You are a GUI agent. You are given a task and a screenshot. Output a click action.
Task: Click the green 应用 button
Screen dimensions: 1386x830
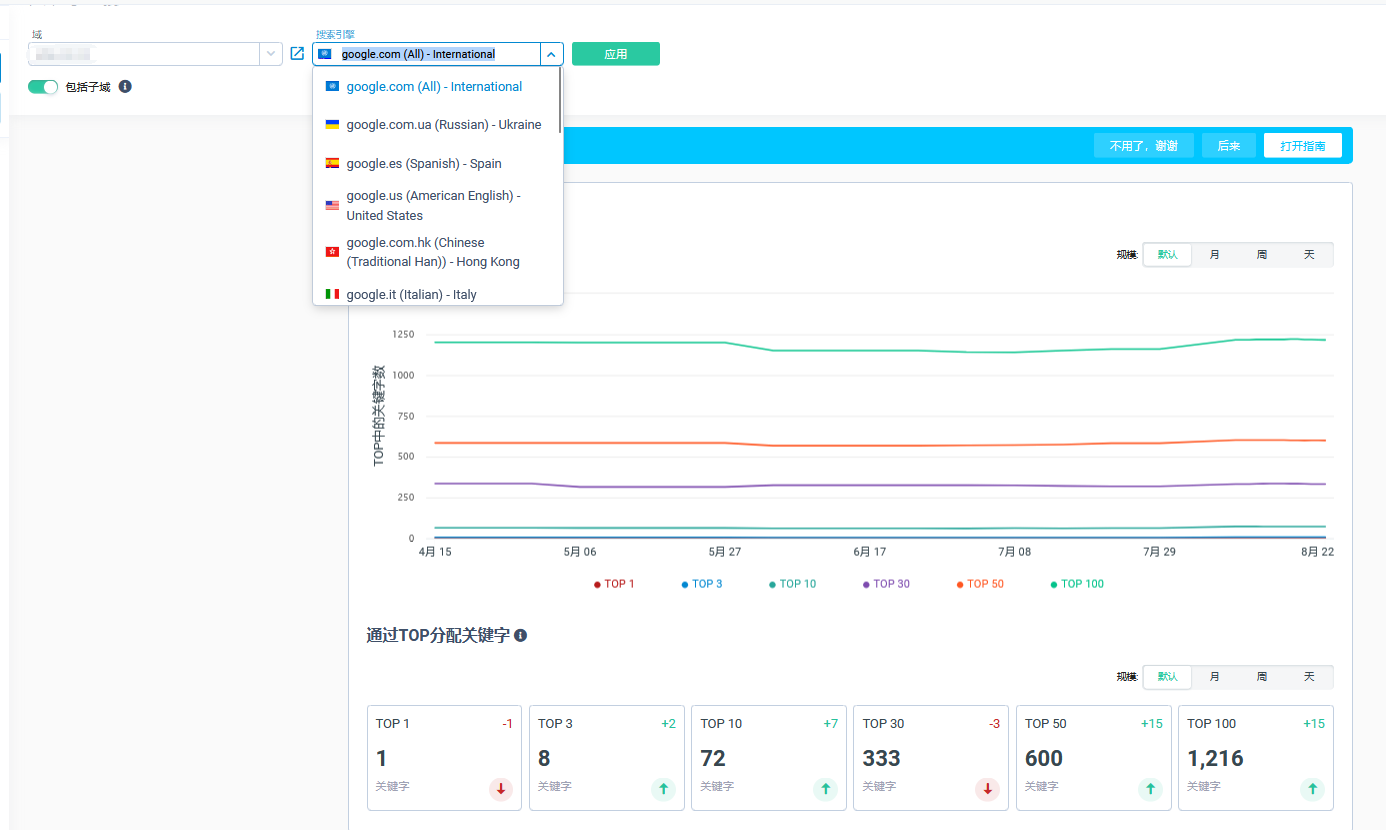click(616, 54)
